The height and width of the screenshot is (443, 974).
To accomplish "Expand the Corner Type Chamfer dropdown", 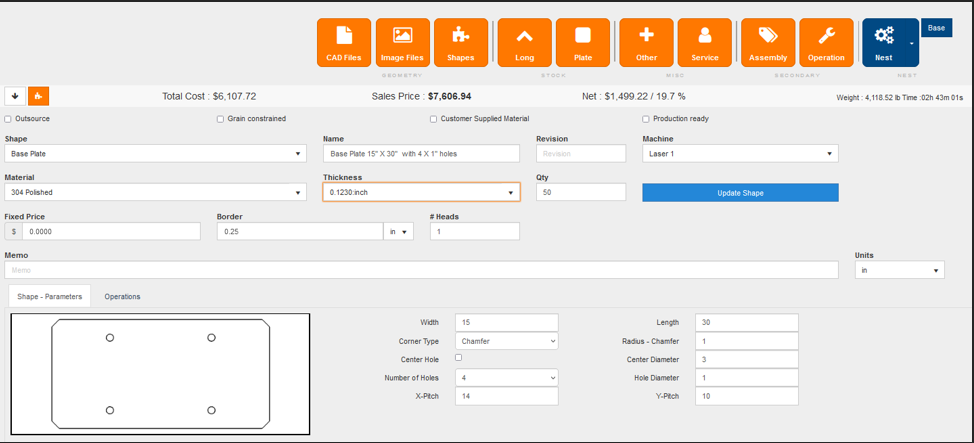I will (x=506, y=341).
